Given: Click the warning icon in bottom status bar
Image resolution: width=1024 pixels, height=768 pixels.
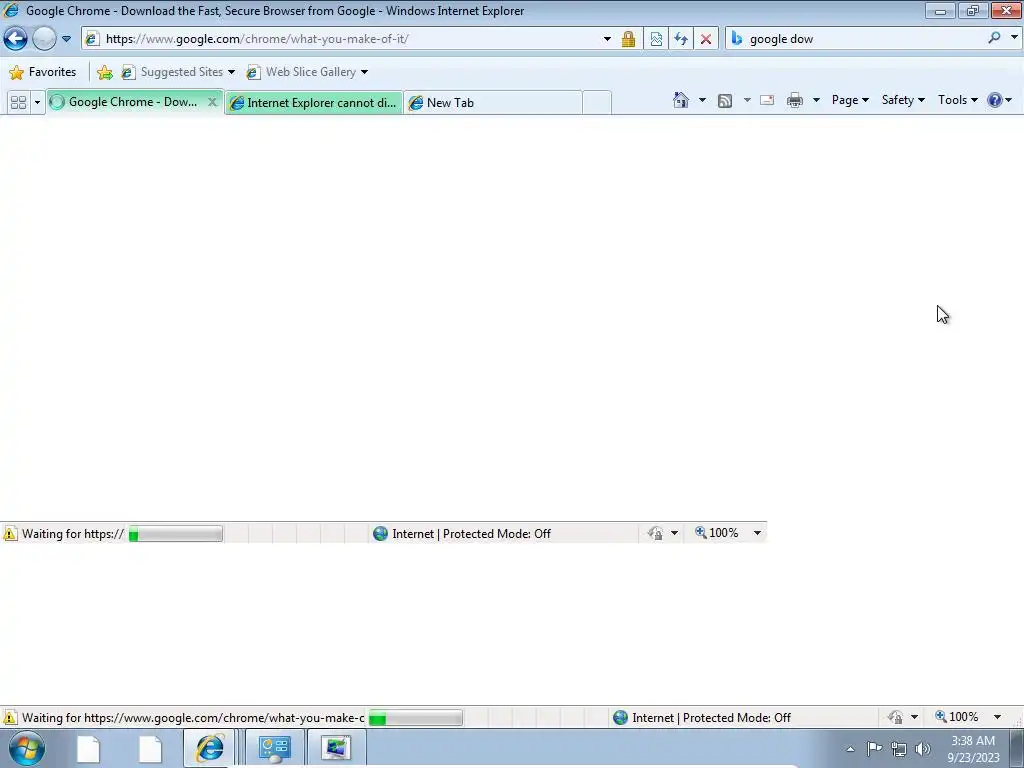Looking at the screenshot, I should click(10, 718).
